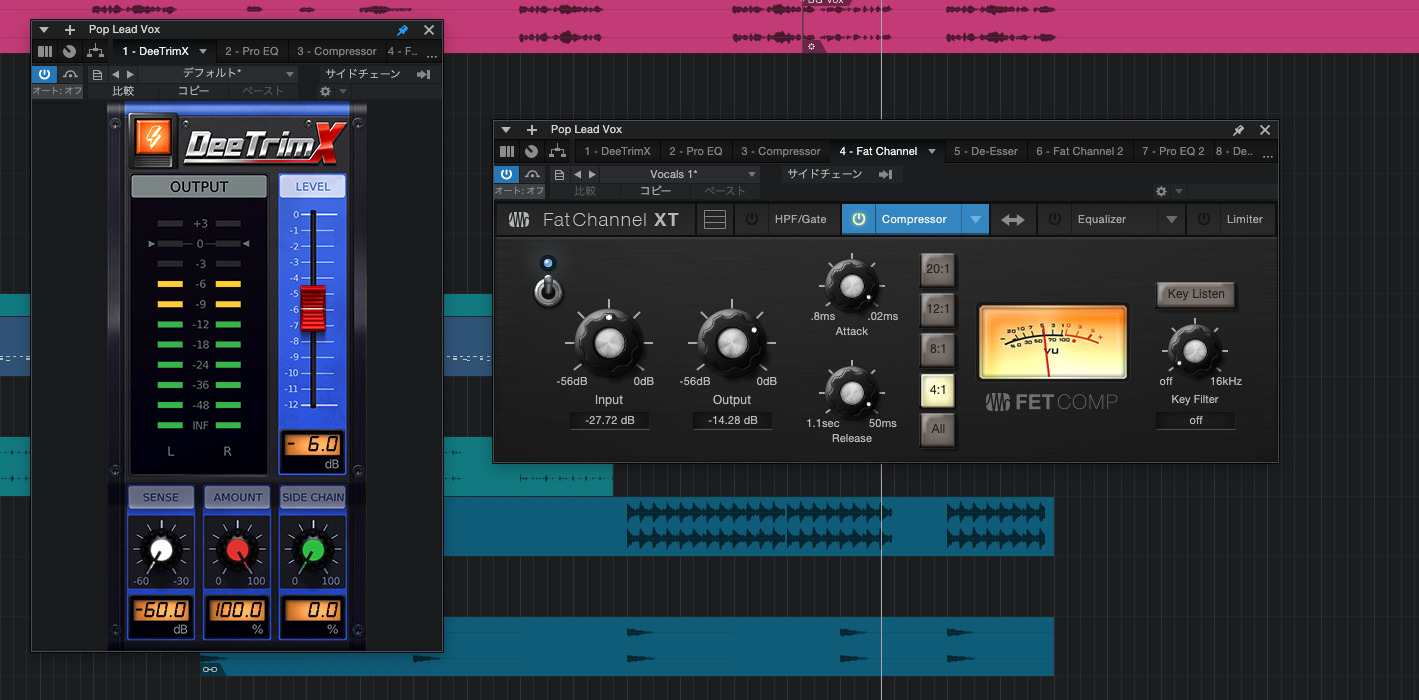1419x700 pixels.
Task: Click 比較 compare button in DeeTrimX window
Action: tap(123, 91)
